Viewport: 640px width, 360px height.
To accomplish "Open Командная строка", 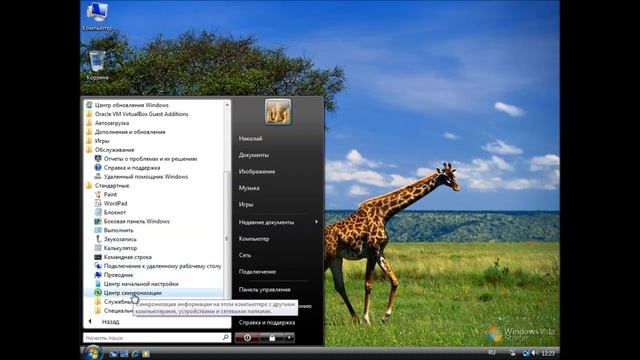I will point(123,257).
